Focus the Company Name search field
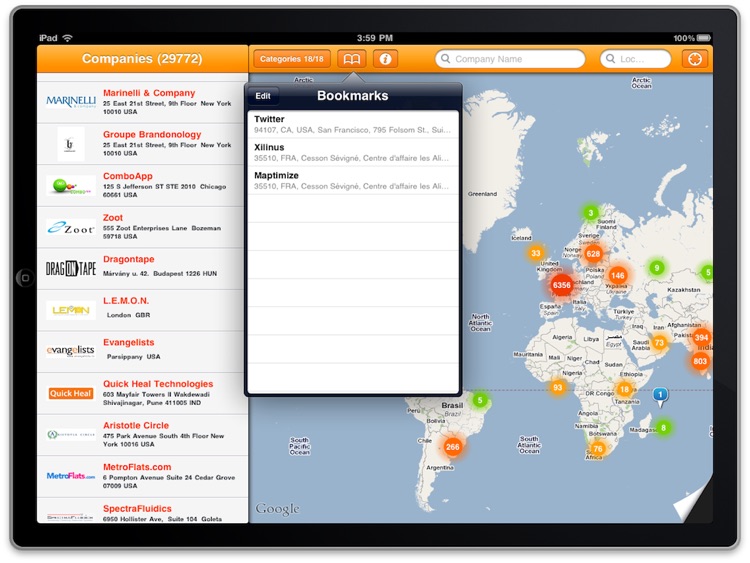 [x=510, y=59]
